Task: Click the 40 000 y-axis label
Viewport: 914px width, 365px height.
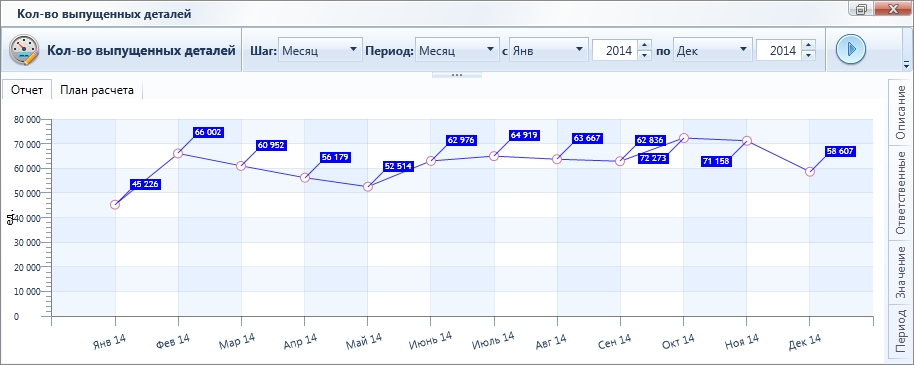Action: [x=26, y=218]
